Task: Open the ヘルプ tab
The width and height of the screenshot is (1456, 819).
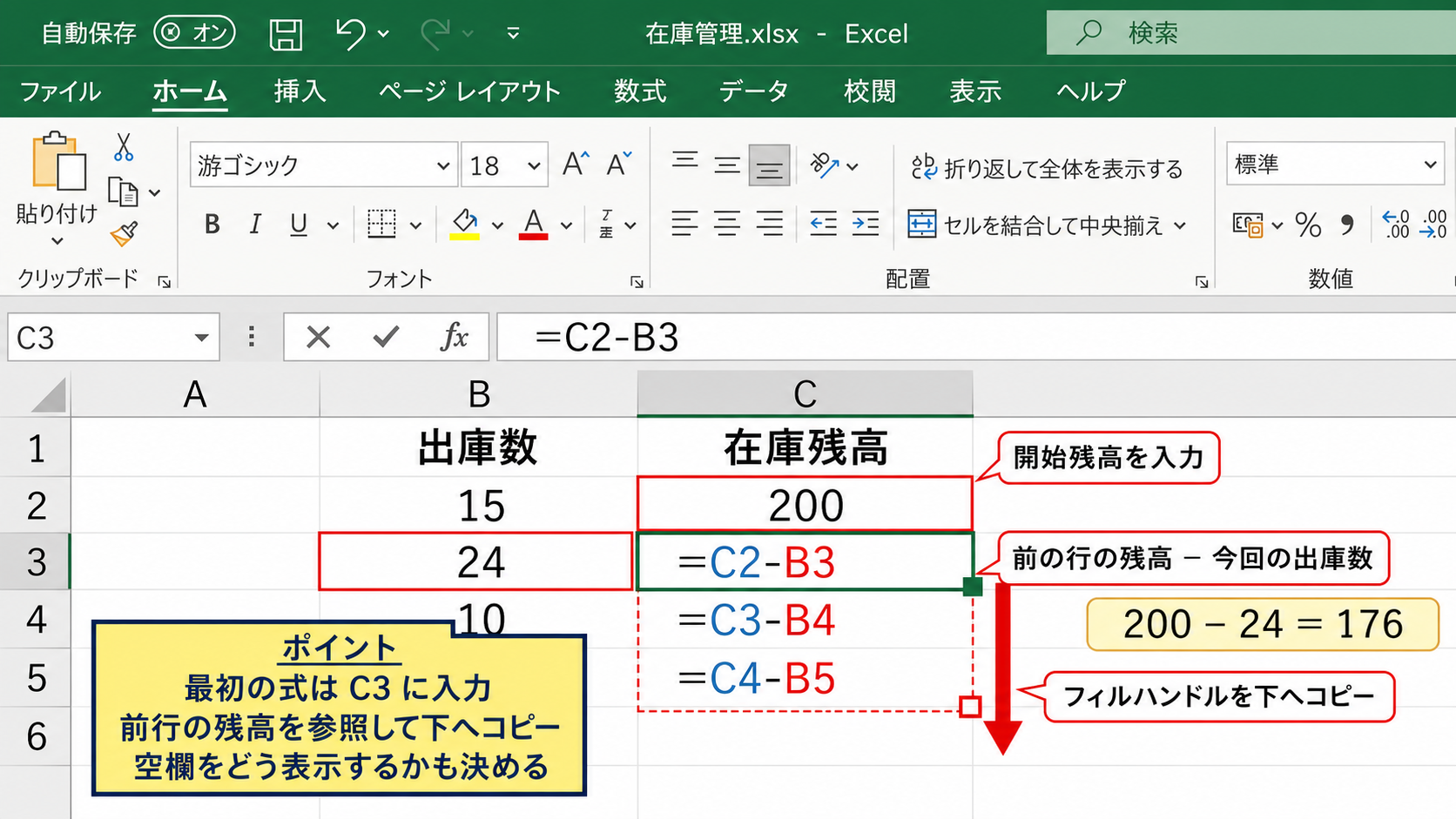Action: coord(1091,91)
